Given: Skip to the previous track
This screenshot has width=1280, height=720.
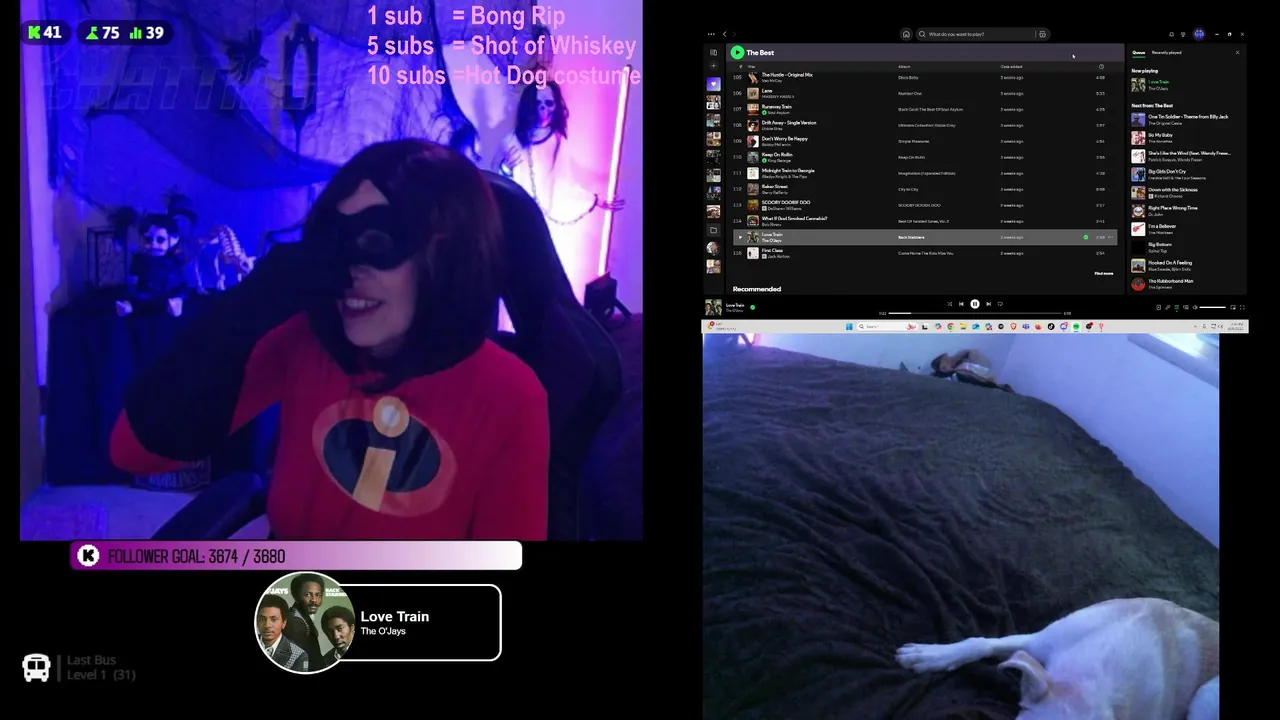Looking at the screenshot, I should pos(961,304).
